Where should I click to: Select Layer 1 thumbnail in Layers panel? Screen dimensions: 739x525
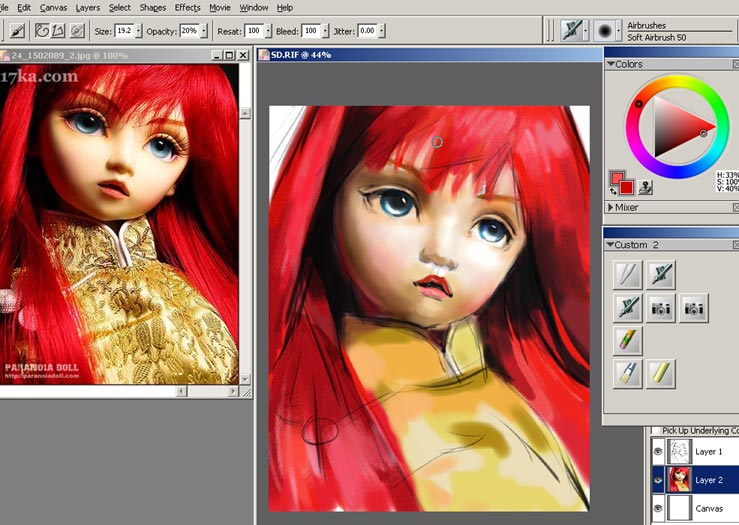[679, 451]
